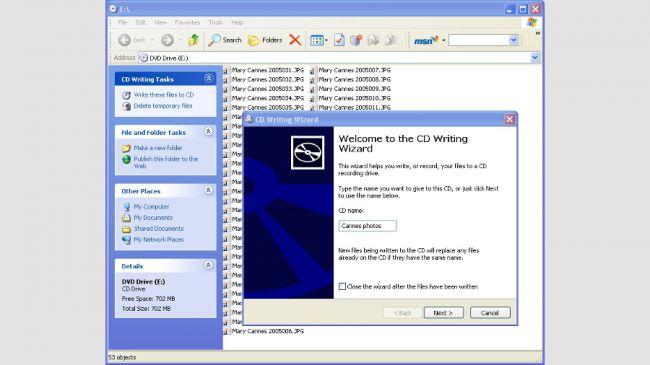
Task: Click the DVD Drive (E:) address field
Action: [x=334, y=58]
